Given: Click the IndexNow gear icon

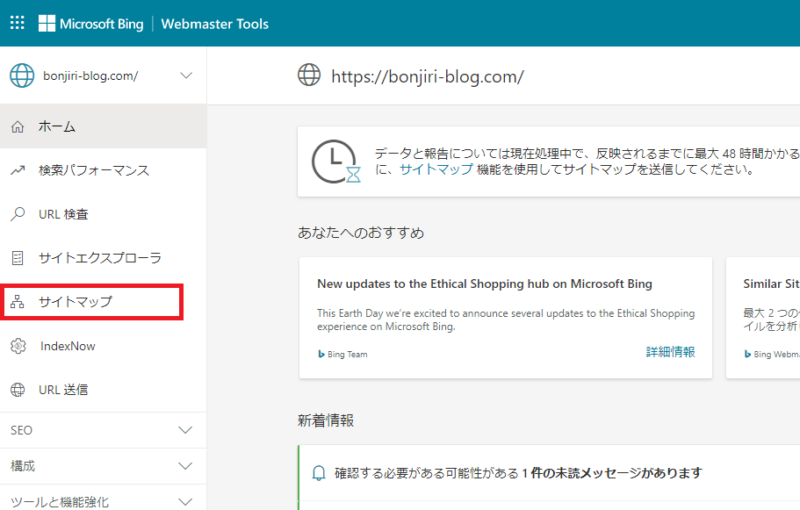Looking at the screenshot, I should (x=18, y=346).
